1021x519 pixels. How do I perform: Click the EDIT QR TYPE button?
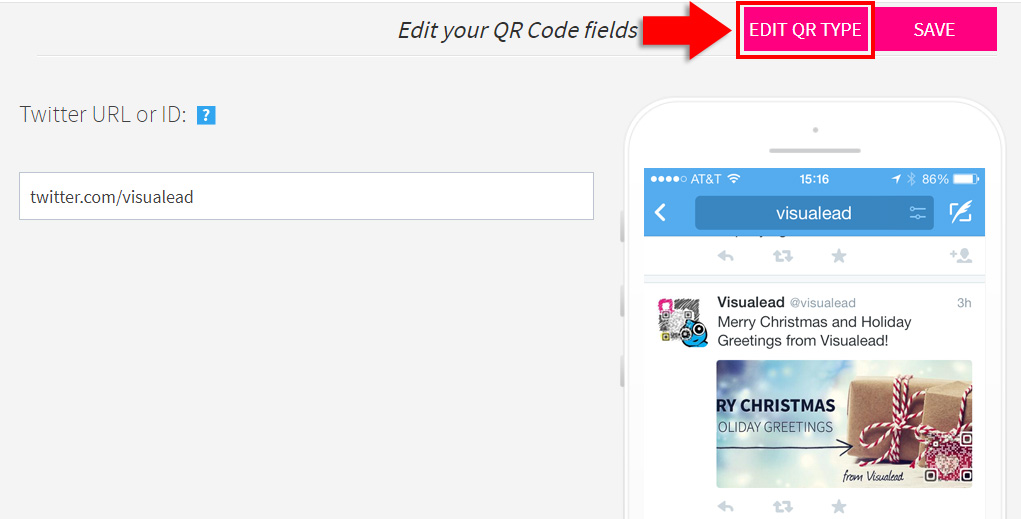click(805, 30)
